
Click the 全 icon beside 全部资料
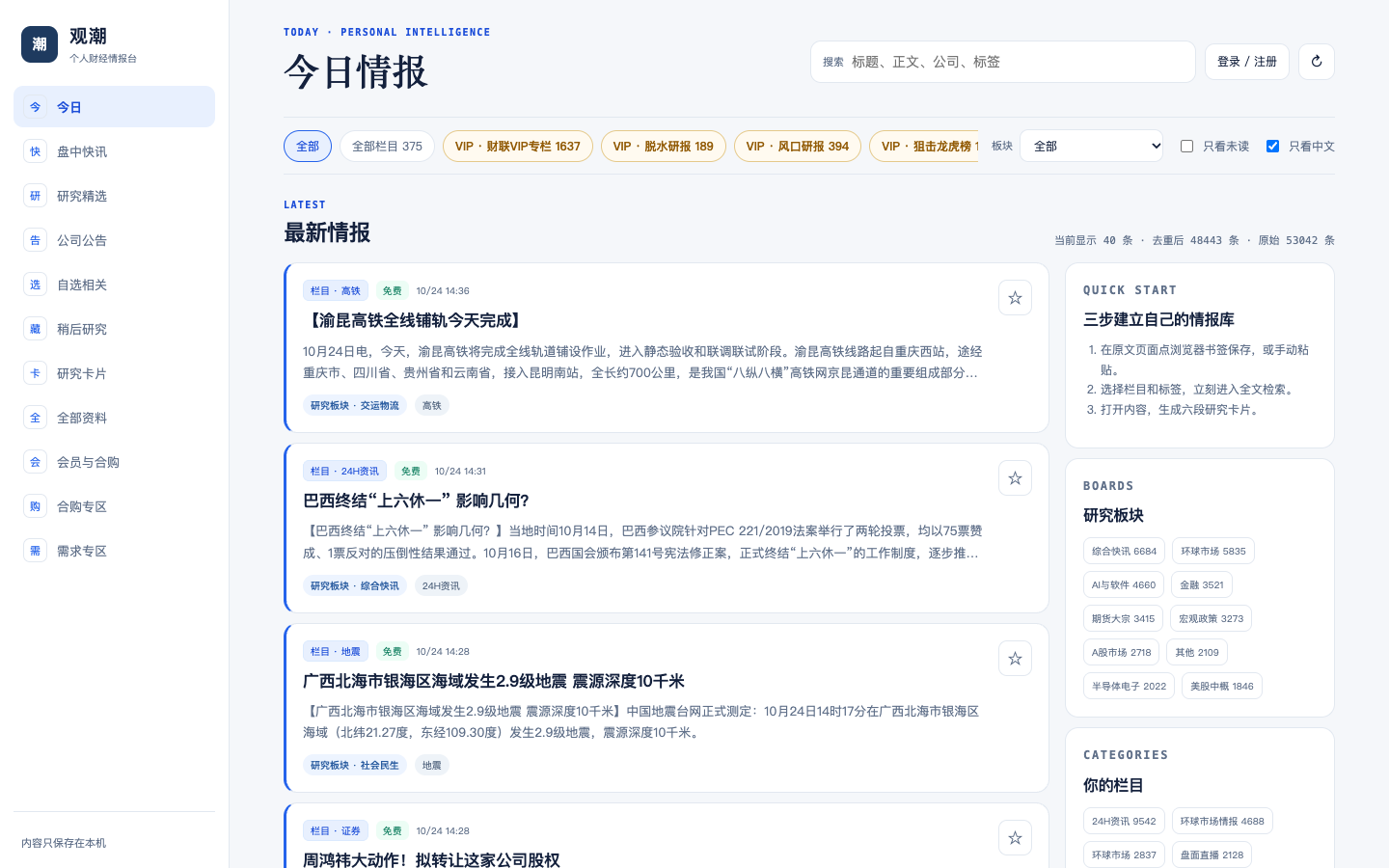coord(35,418)
